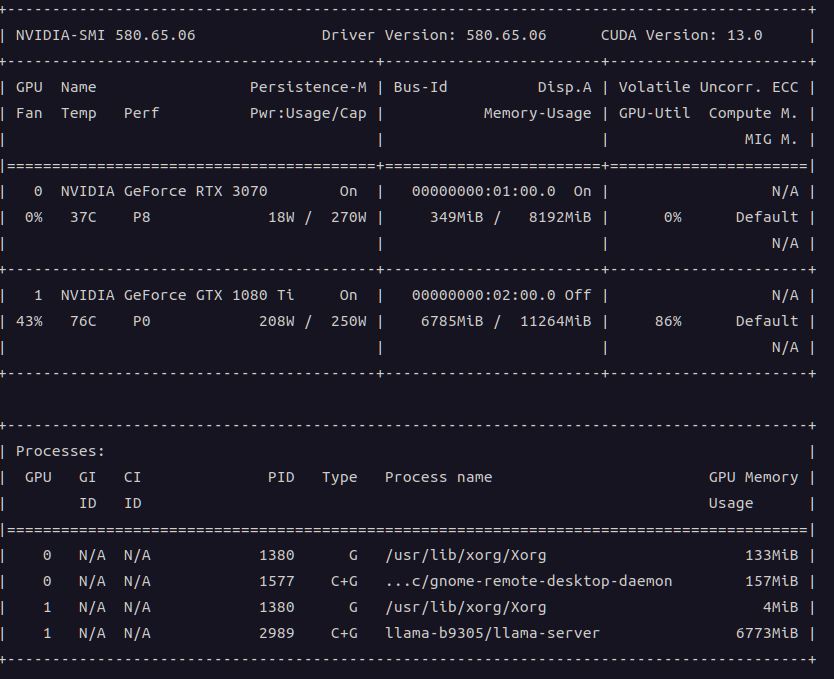Select bus id 00000000:01:00.0
This screenshot has width=834, height=679.
pos(483,191)
